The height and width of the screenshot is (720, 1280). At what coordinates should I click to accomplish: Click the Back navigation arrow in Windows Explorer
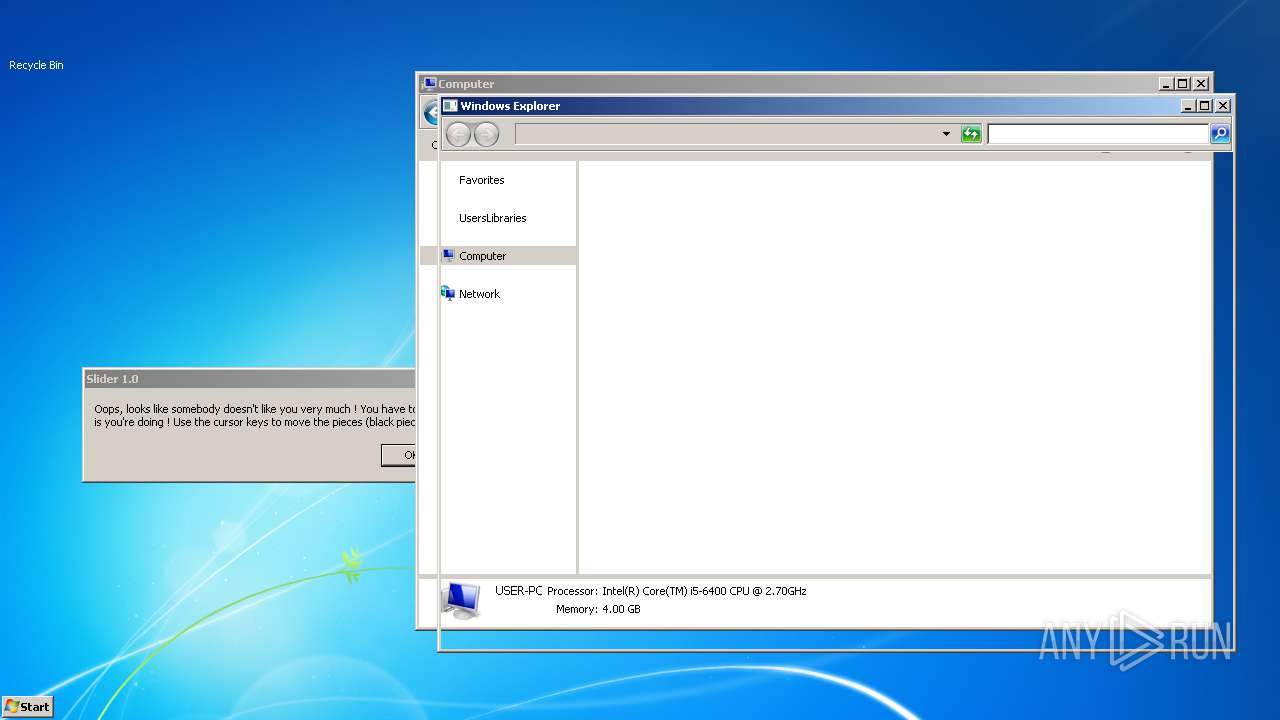pos(458,134)
